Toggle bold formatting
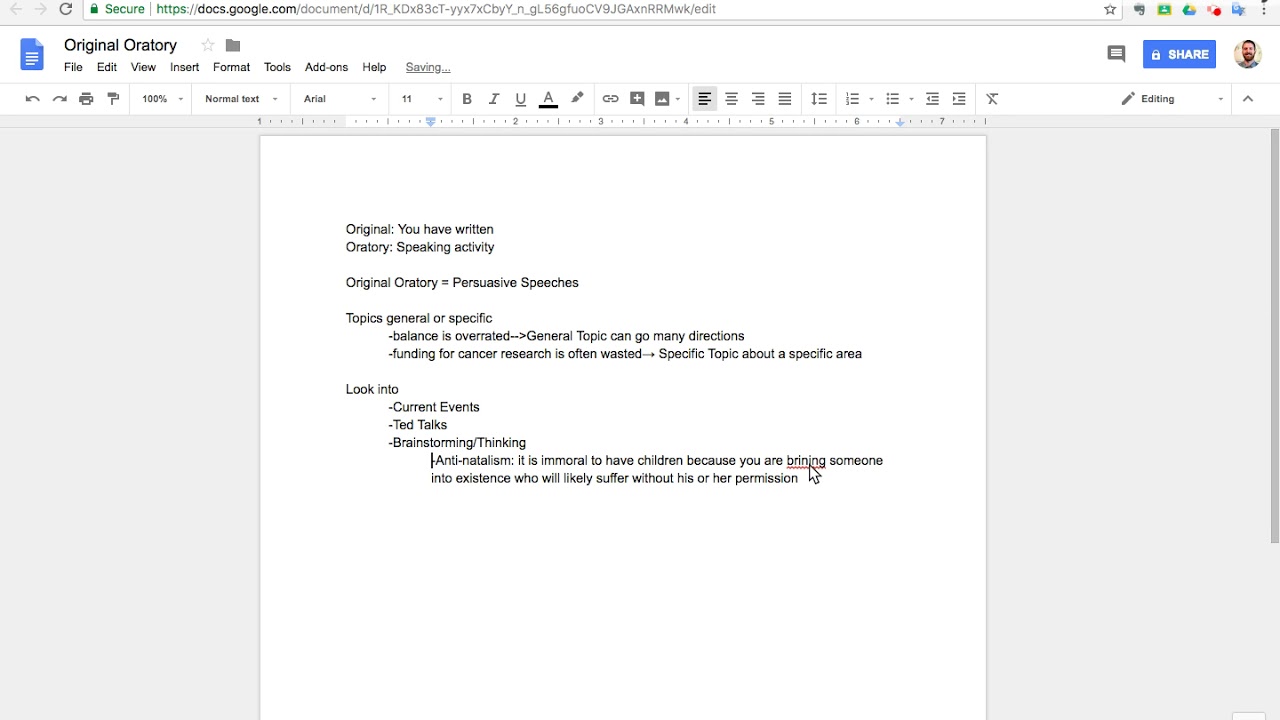Viewport: 1280px width, 720px height. tap(467, 99)
